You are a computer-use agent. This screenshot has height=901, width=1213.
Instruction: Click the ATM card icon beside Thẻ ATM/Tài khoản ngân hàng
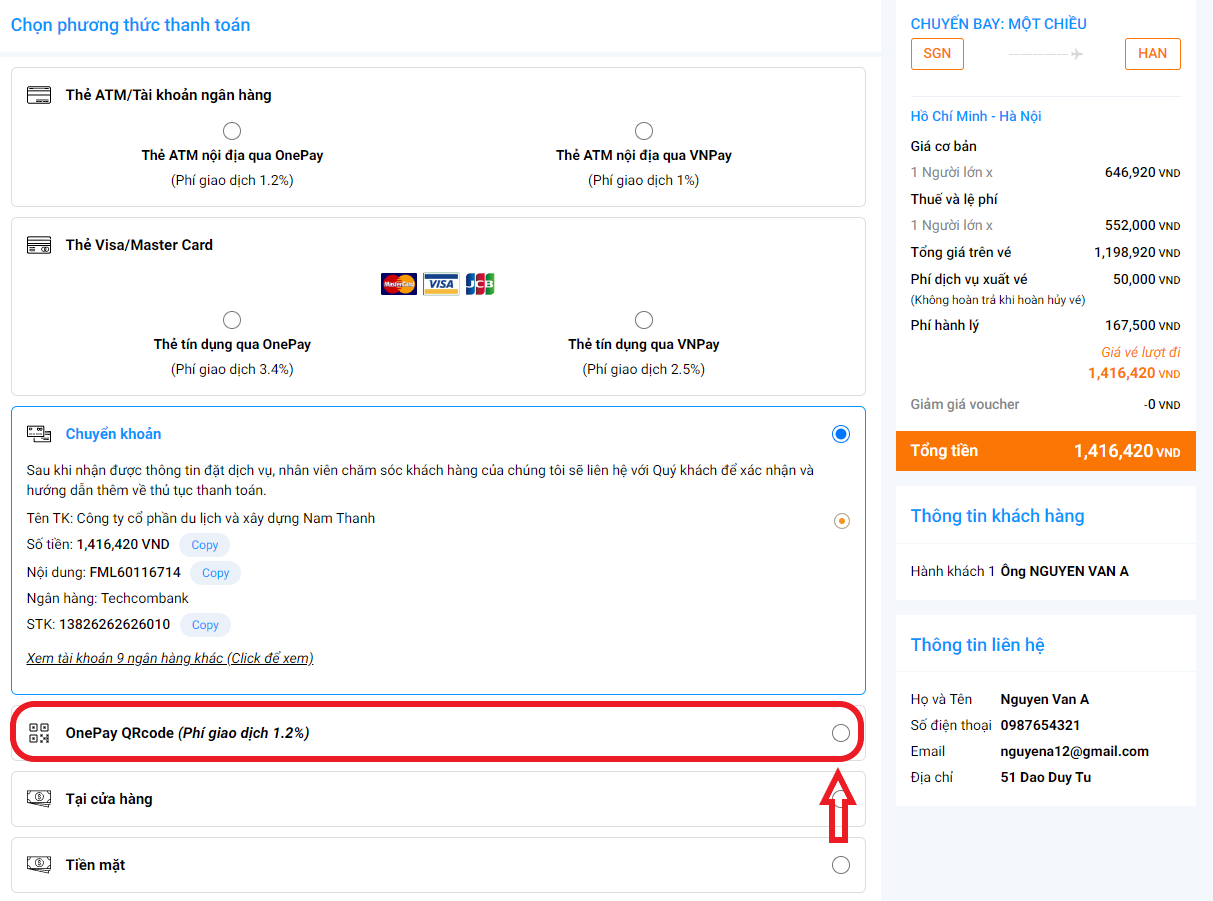pos(39,95)
